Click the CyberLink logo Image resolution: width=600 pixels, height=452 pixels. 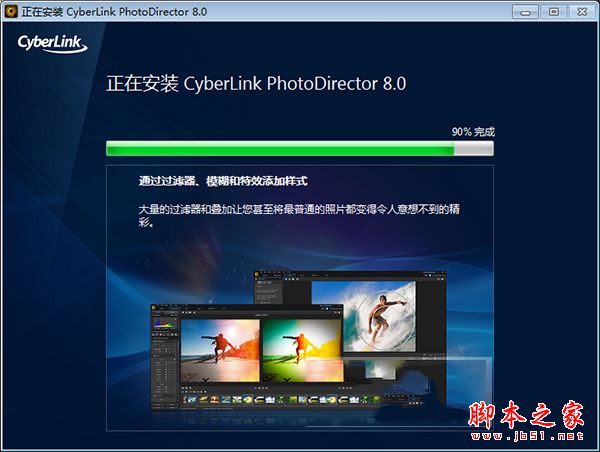[52, 44]
